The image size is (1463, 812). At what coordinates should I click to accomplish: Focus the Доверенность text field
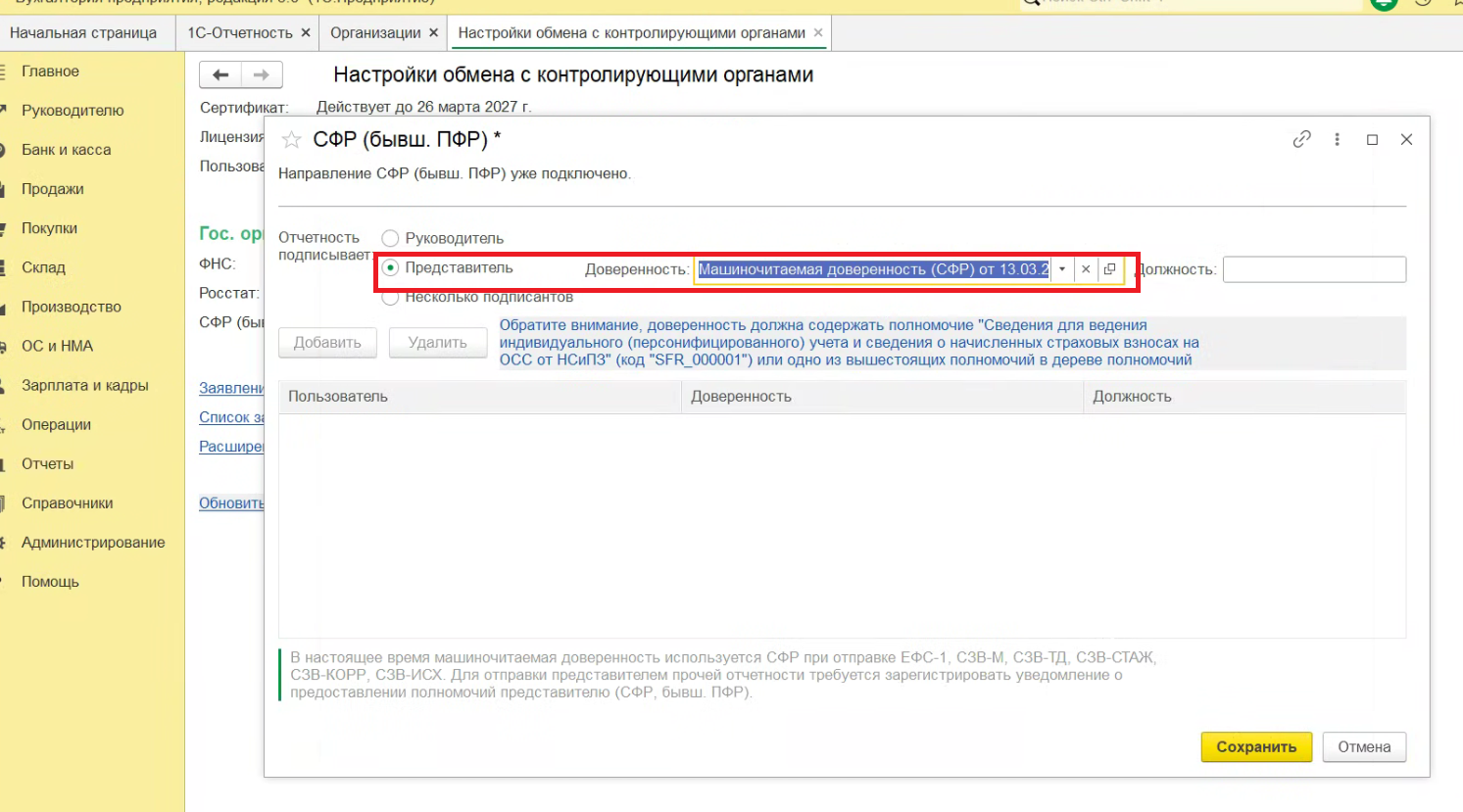point(873,269)
